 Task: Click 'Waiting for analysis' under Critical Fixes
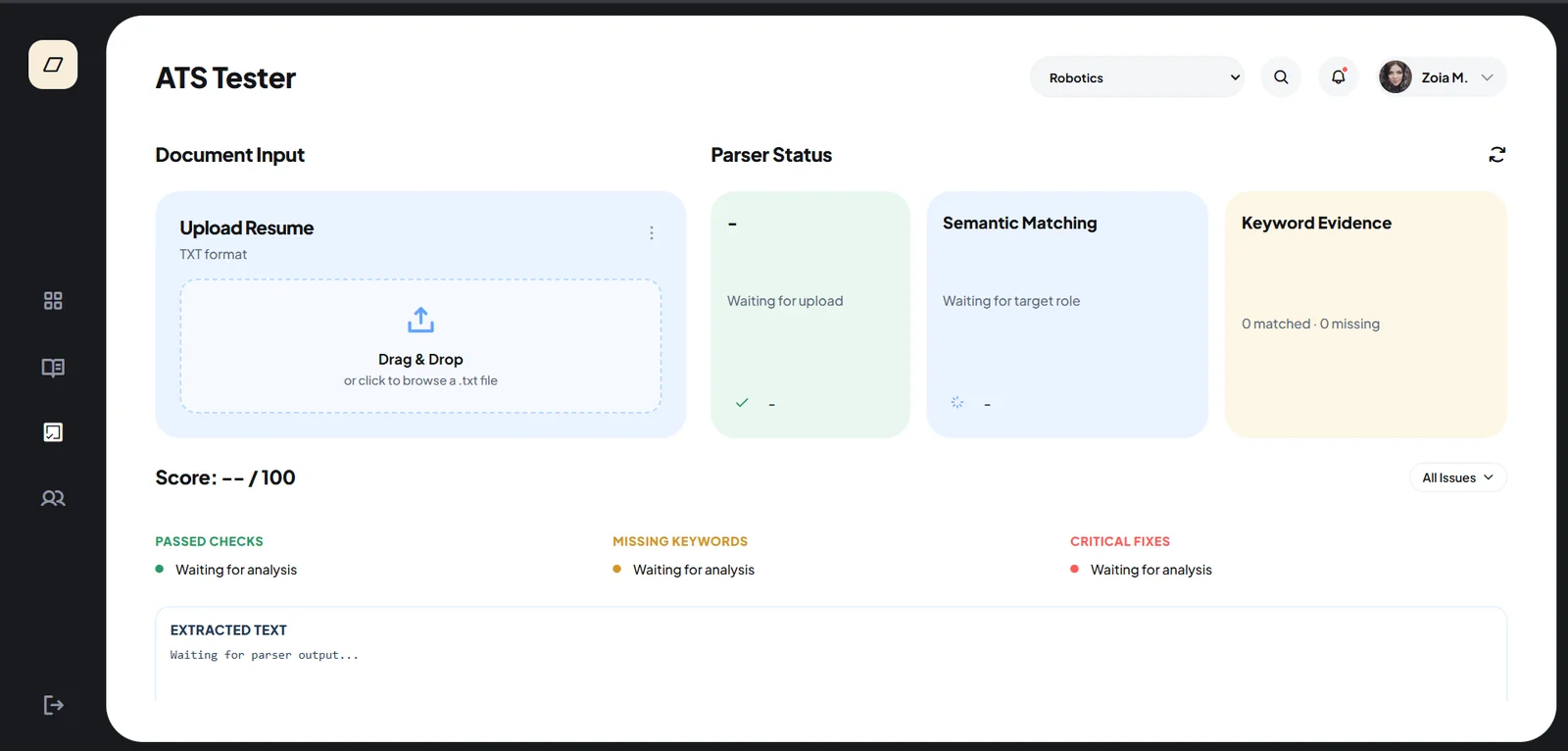click(x=1151, y=570)
